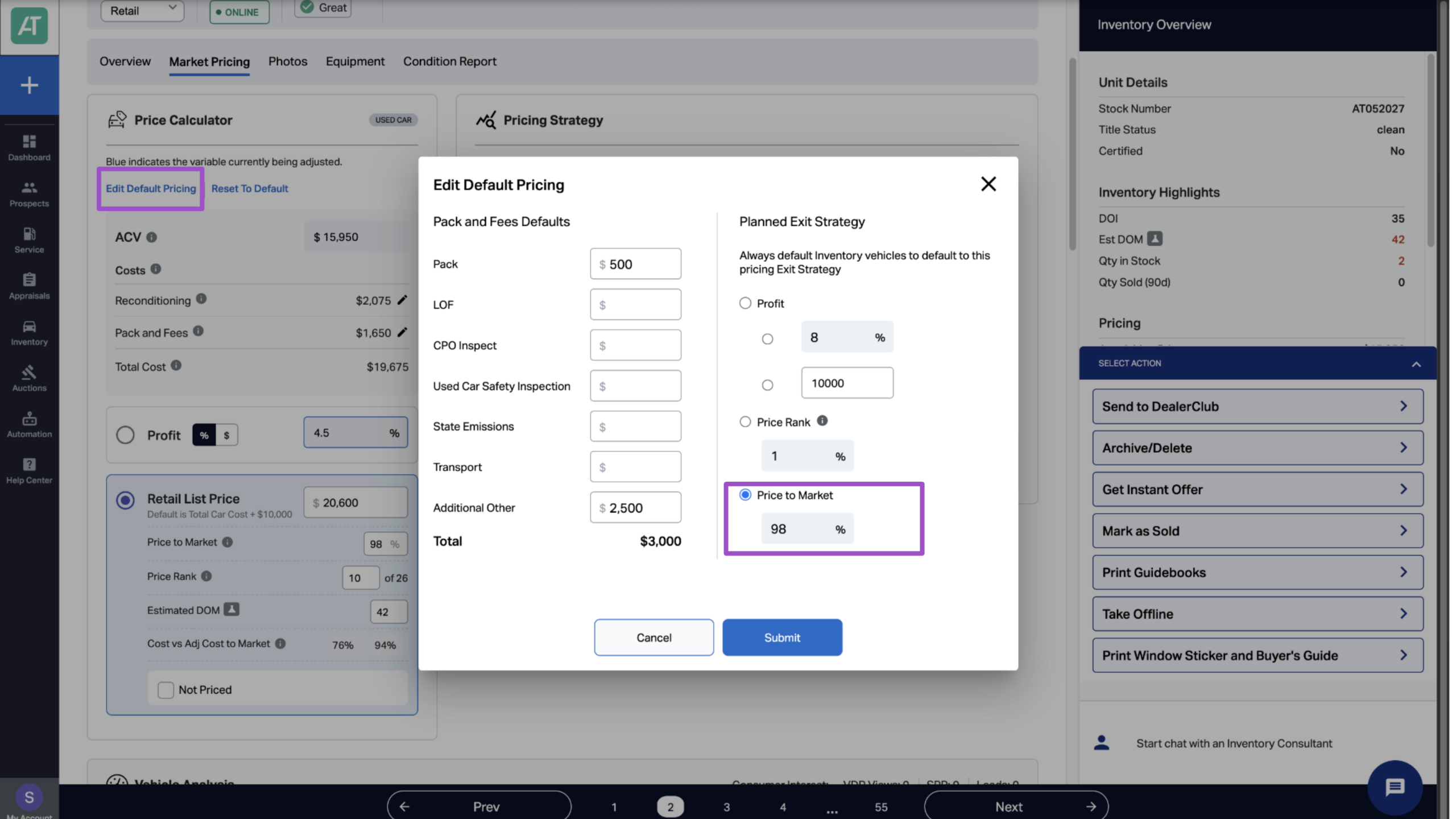
Task: Click the Price to Market 98 percent field in dialog
Action: (807, 529)
